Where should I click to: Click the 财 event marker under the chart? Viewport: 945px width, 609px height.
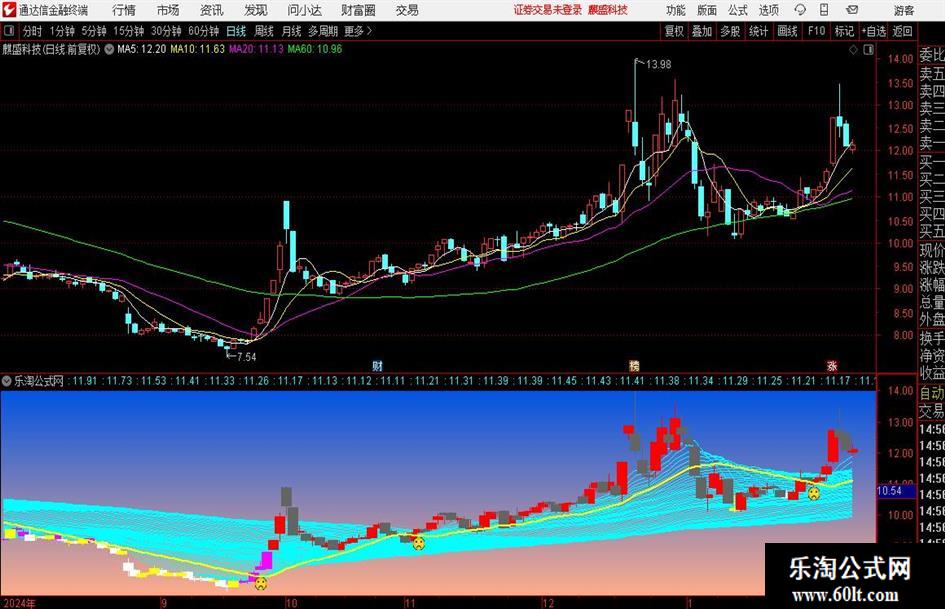click(377, 365)
